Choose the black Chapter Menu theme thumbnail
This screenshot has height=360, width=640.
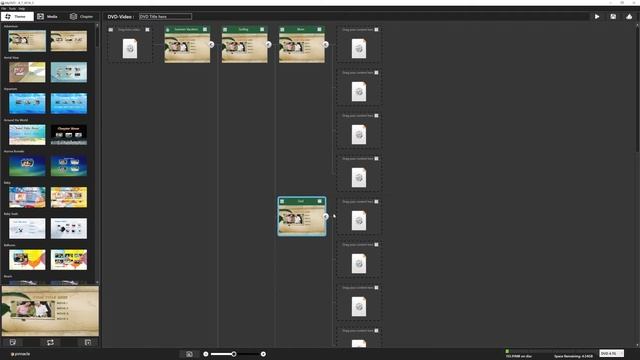coord(69,135)
